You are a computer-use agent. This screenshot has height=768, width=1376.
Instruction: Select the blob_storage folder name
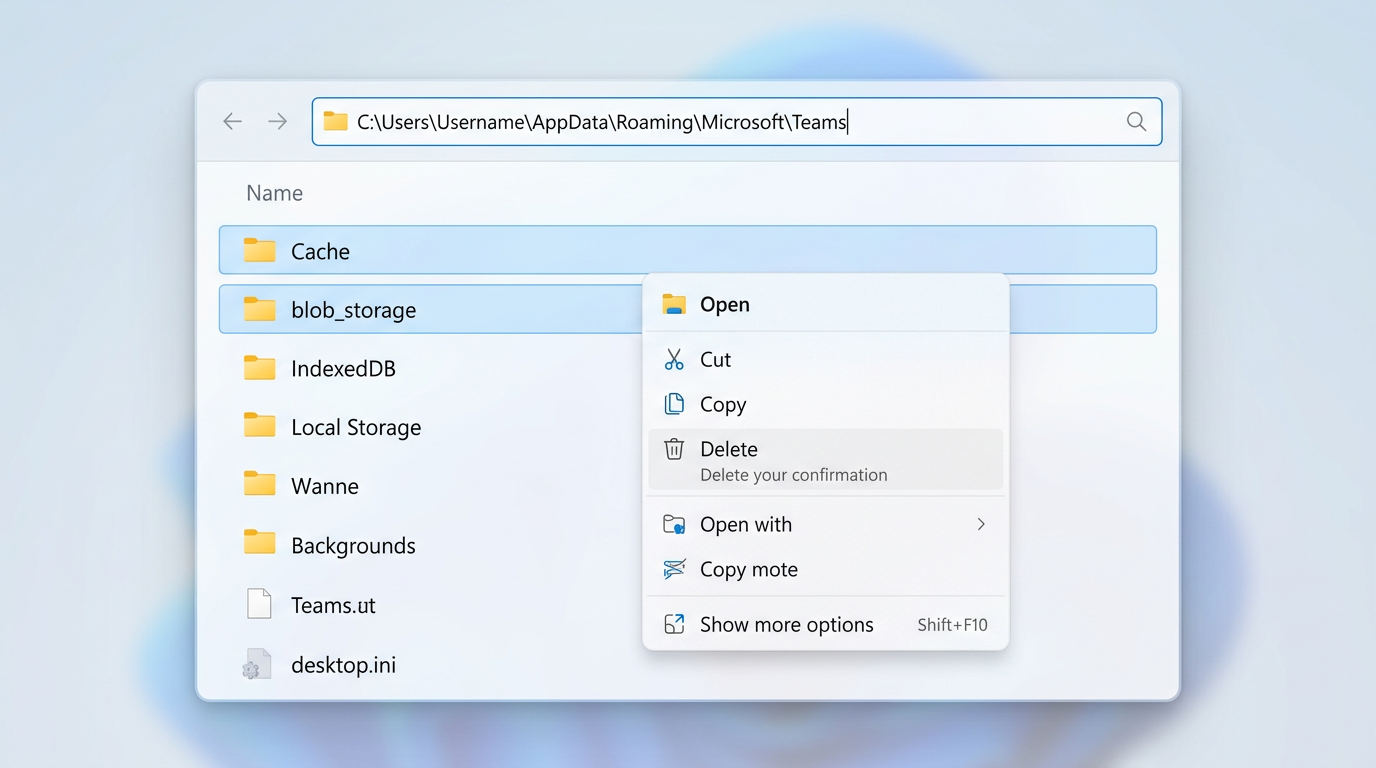click(353, 310)
